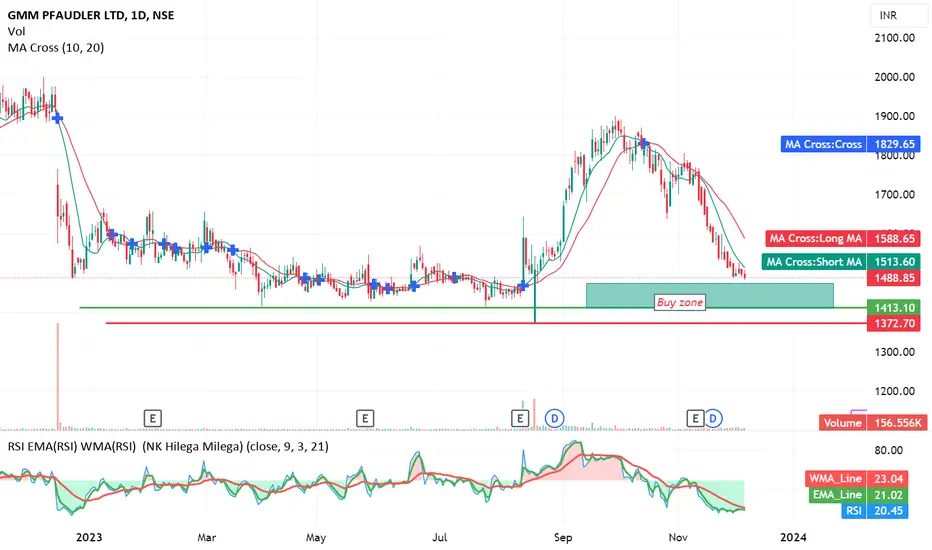Select the EMA_Line 21.02 label
The image size is (932, 550).
click(x=858, y=494)
